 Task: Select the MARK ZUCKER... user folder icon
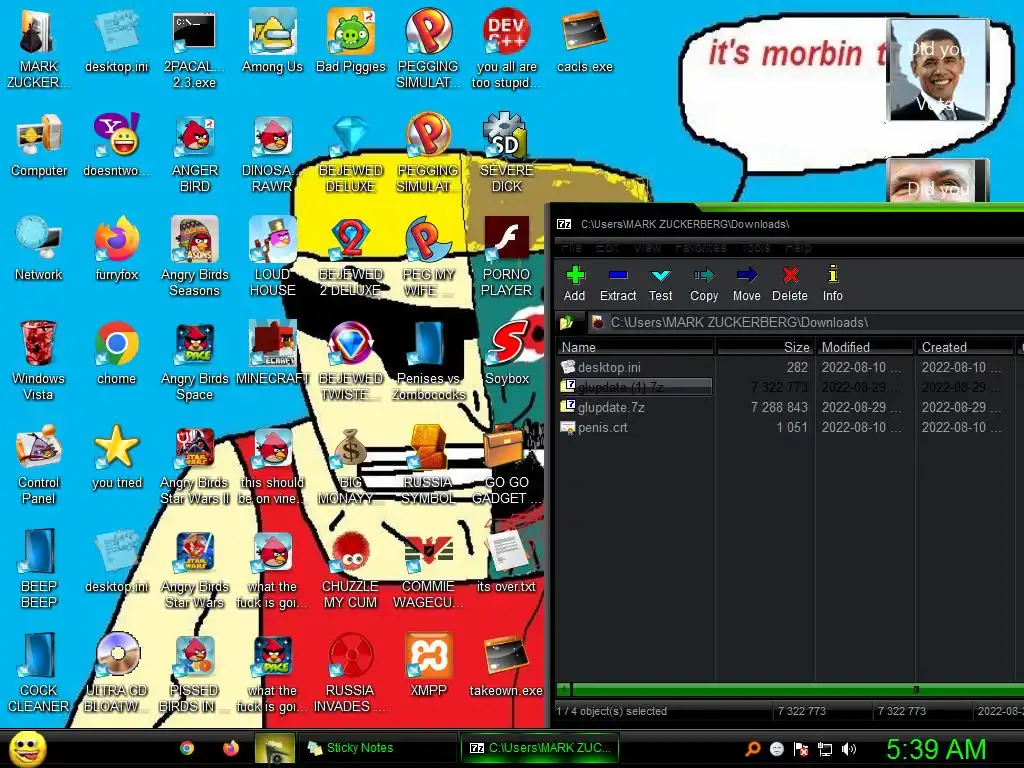pyautogui.click(x=39, y=49)
